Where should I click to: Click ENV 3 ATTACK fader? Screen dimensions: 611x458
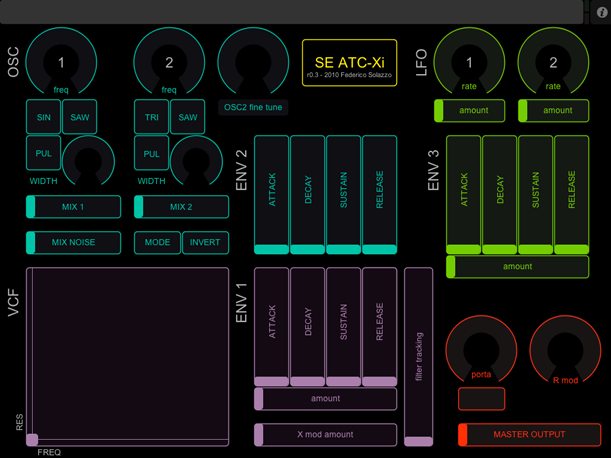click(x=463, y=195)
